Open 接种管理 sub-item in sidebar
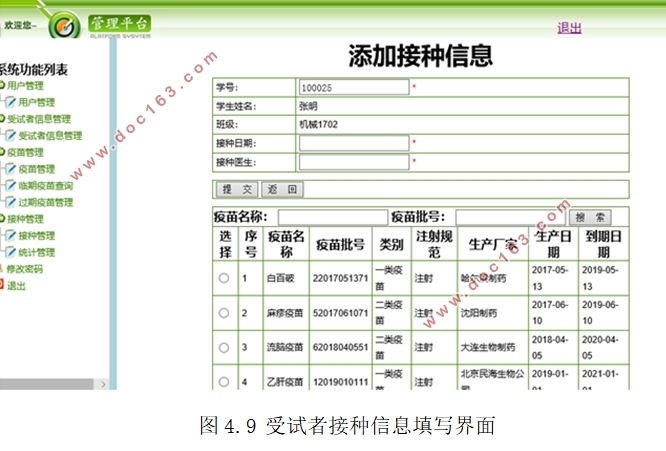Screen dimensions: 666x451 (x=36, y=236)
